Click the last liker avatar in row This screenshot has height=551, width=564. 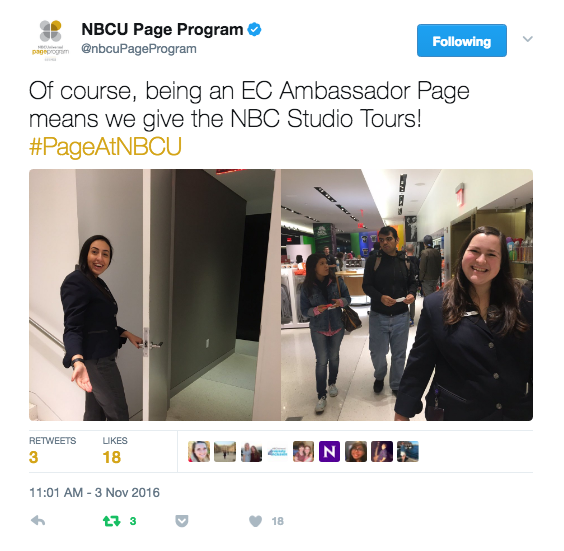tap(408, 451)
